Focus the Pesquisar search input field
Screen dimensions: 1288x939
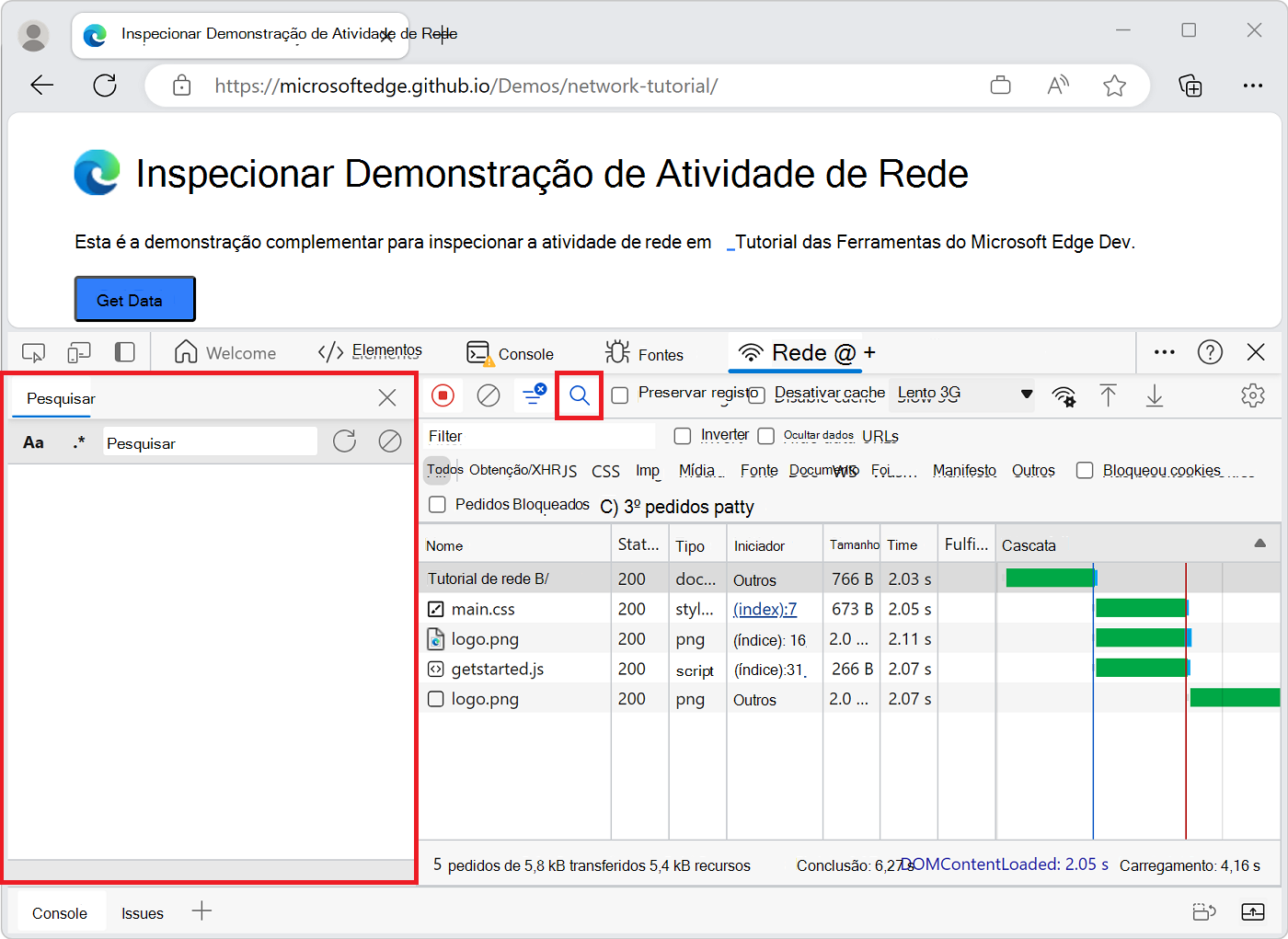[210, 442]
